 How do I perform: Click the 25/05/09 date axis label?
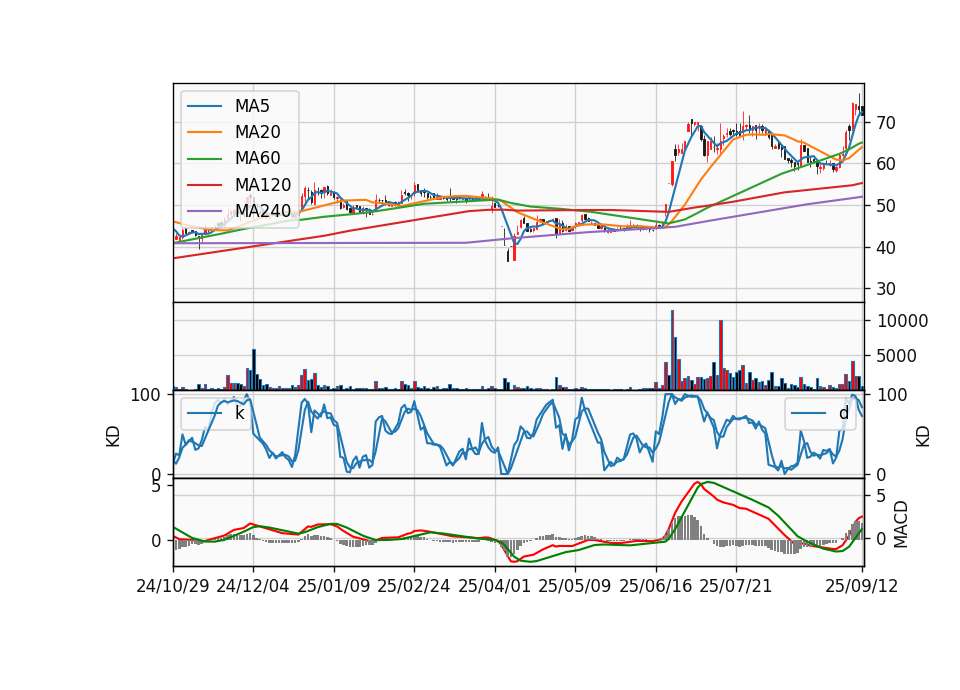pyautogui.click(x=574, y=586)
